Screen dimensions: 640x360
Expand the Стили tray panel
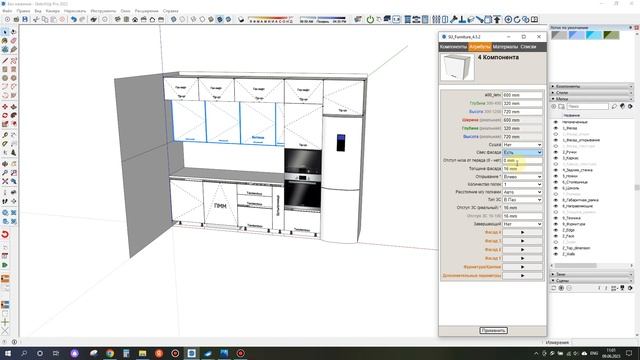click(592, 93)
